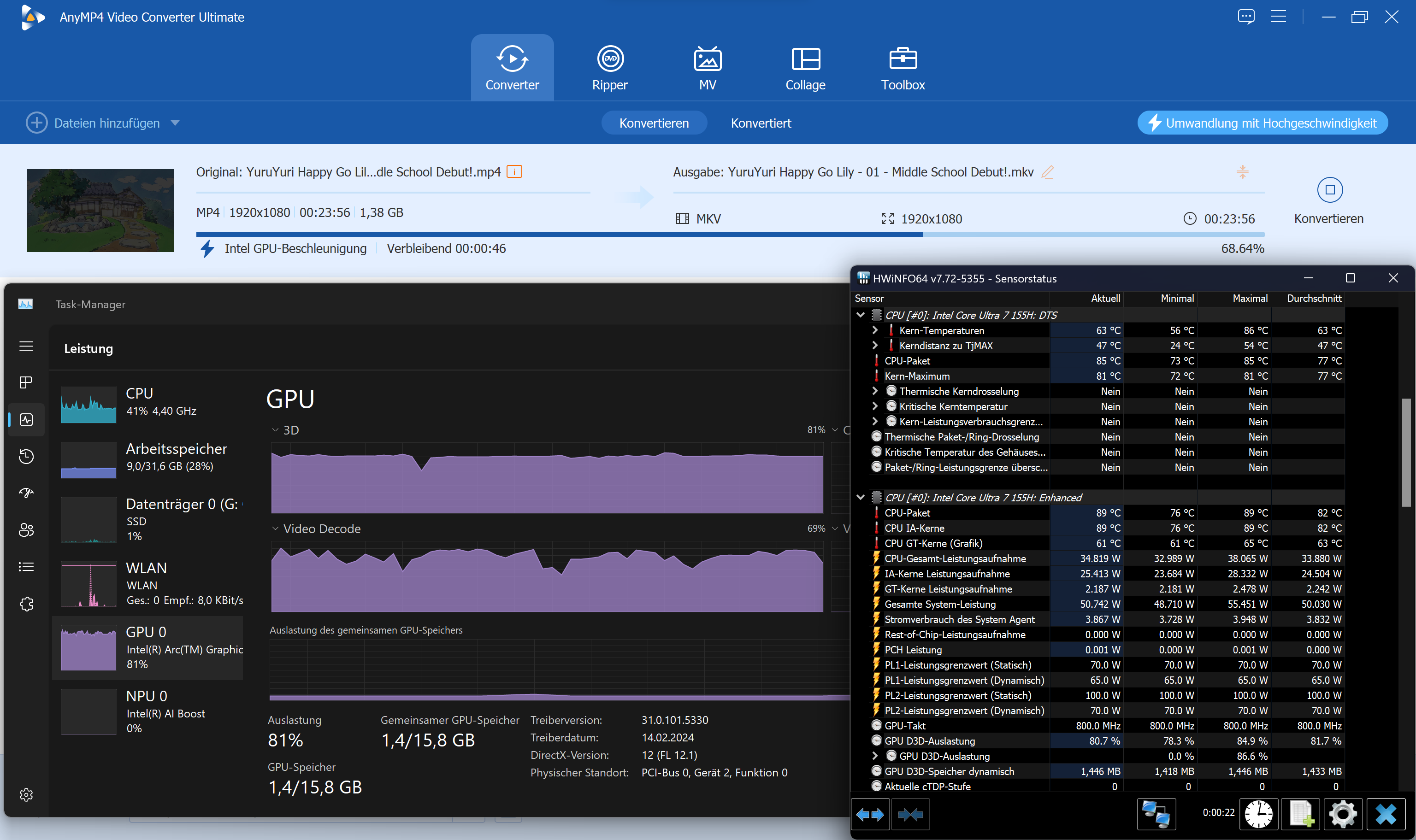Click the Maximal column header

click(1233, 298)
